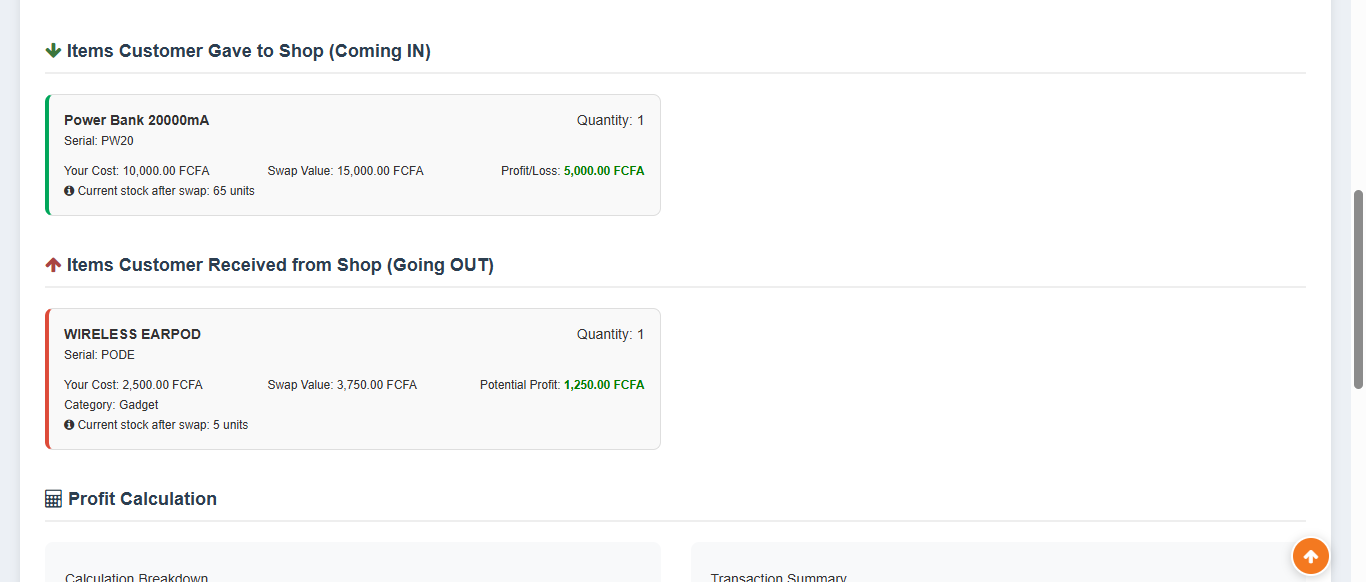
Task: Click the Serial: PW20 text
Action: (99, 141)
